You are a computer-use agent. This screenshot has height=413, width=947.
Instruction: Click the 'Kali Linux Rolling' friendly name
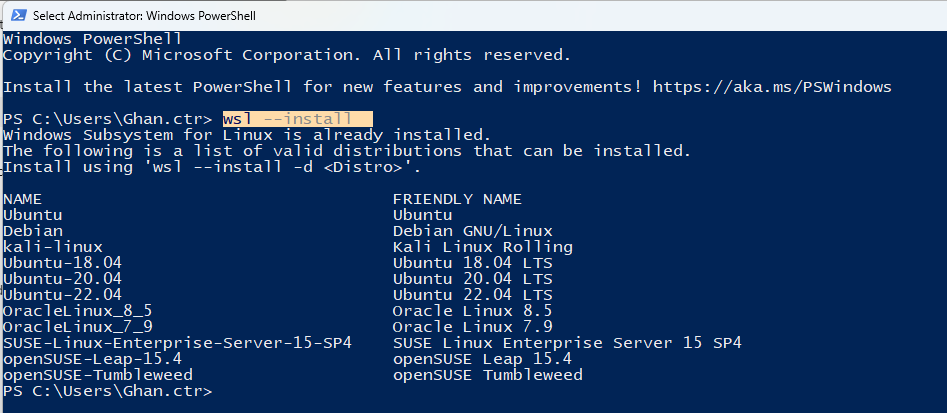click(482, 247)
